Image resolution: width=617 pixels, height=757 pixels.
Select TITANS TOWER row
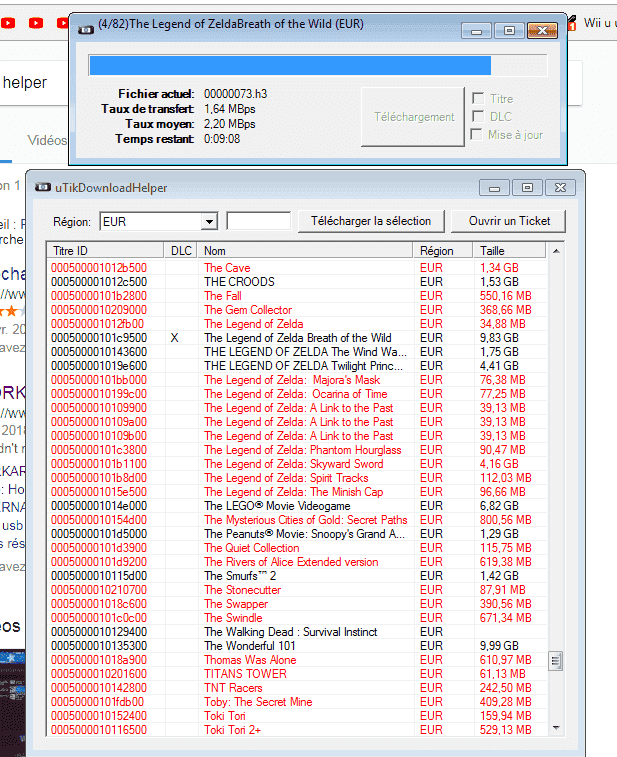click(297, 673)
